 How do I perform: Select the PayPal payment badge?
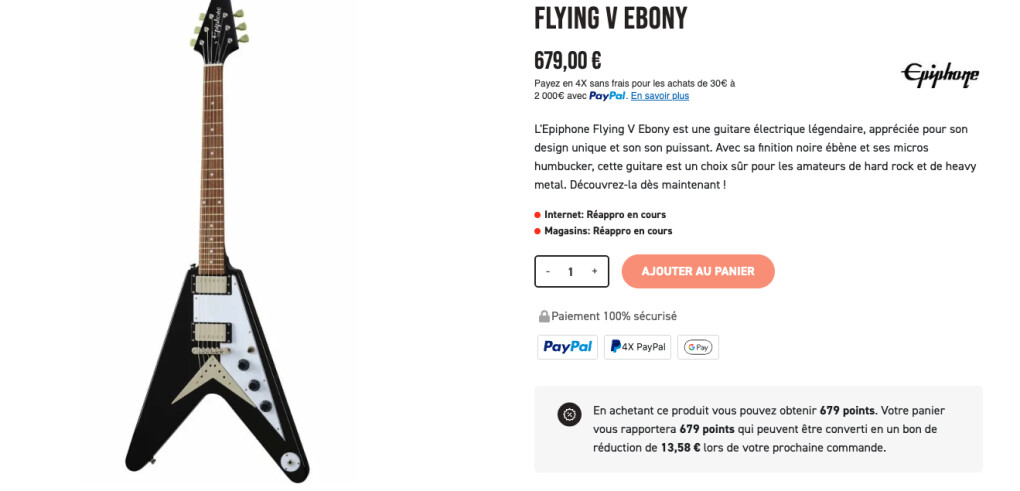(567, 347)
